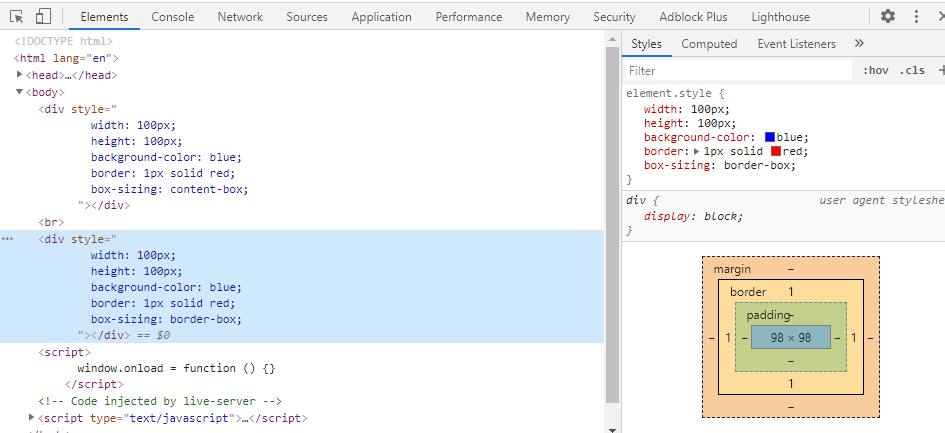Screen dimensions: 945x433
Task: Click the element.style selector line
Action: tap(675, 93)
